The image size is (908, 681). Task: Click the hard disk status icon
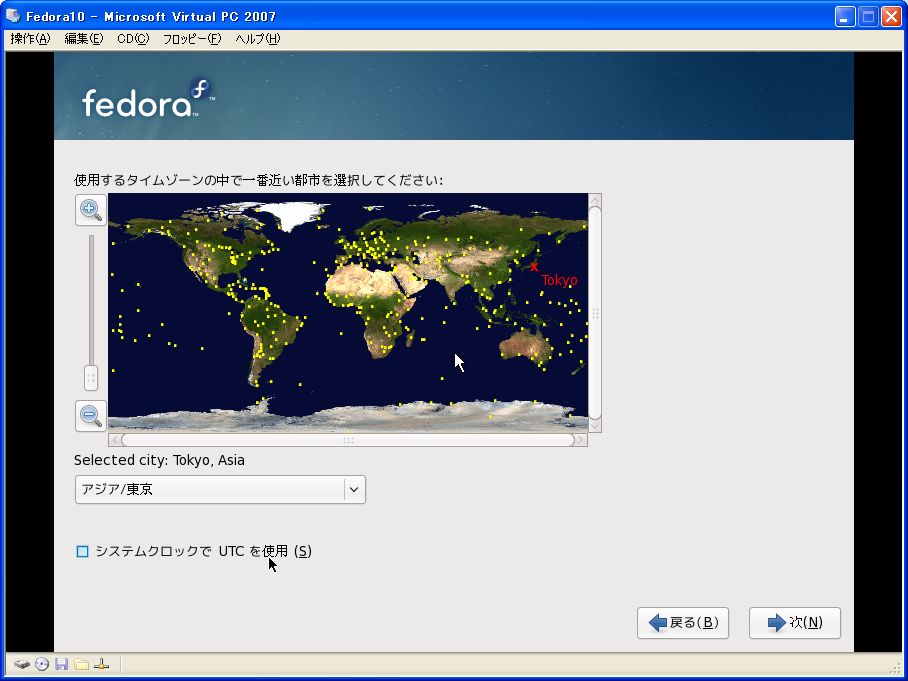[x=22, y=664]
